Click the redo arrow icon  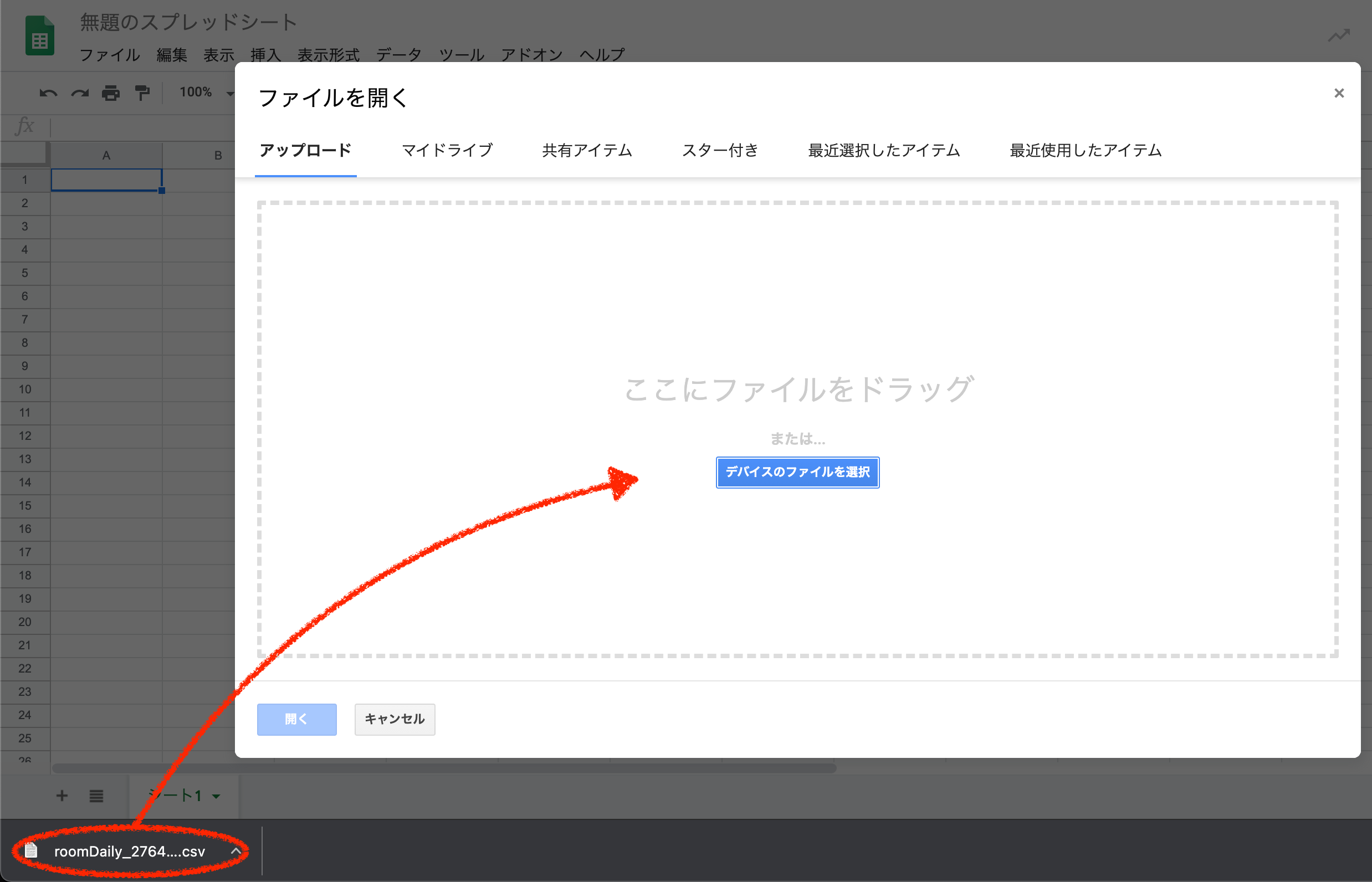click(x=80, y=93)
